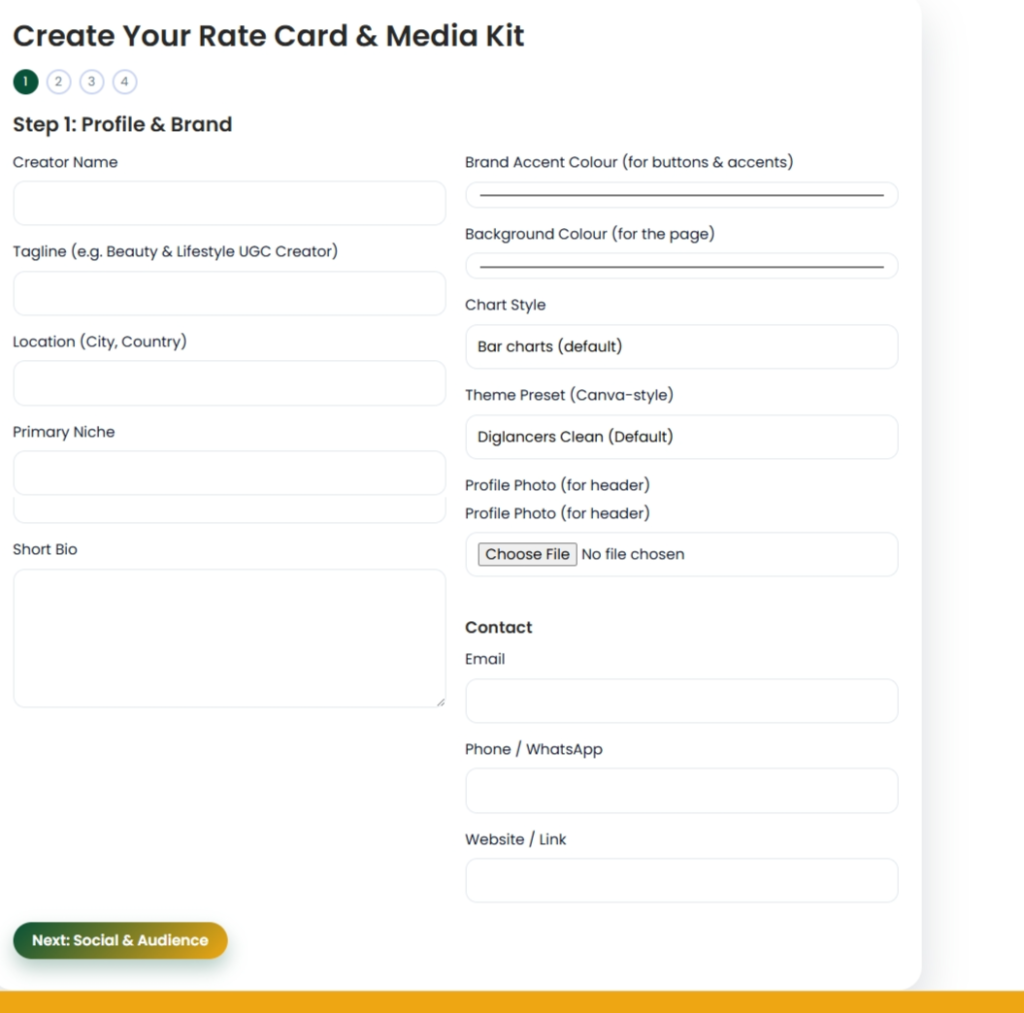Jump to step 2 circle
1024x1013 pixels.
pos(59,82)
